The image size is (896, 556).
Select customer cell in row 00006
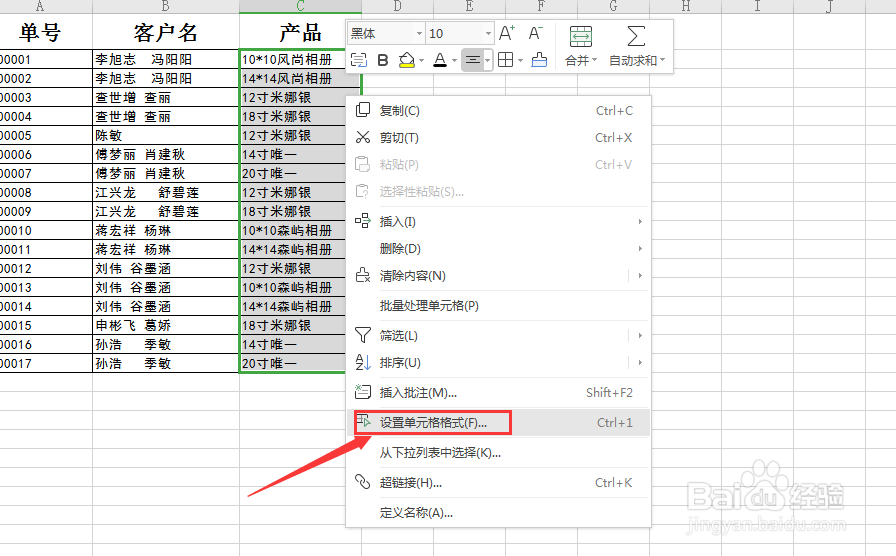(166, 154)
